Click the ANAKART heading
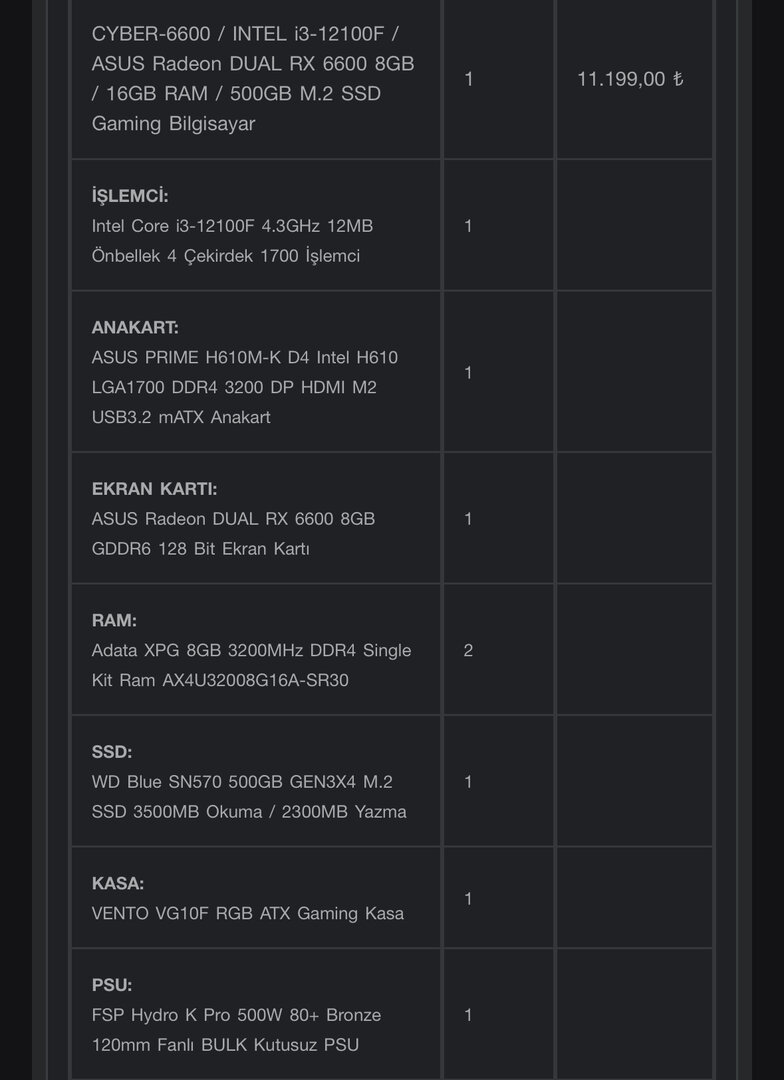Viewport: 784px width, 1080px height. tap(135, 327)
